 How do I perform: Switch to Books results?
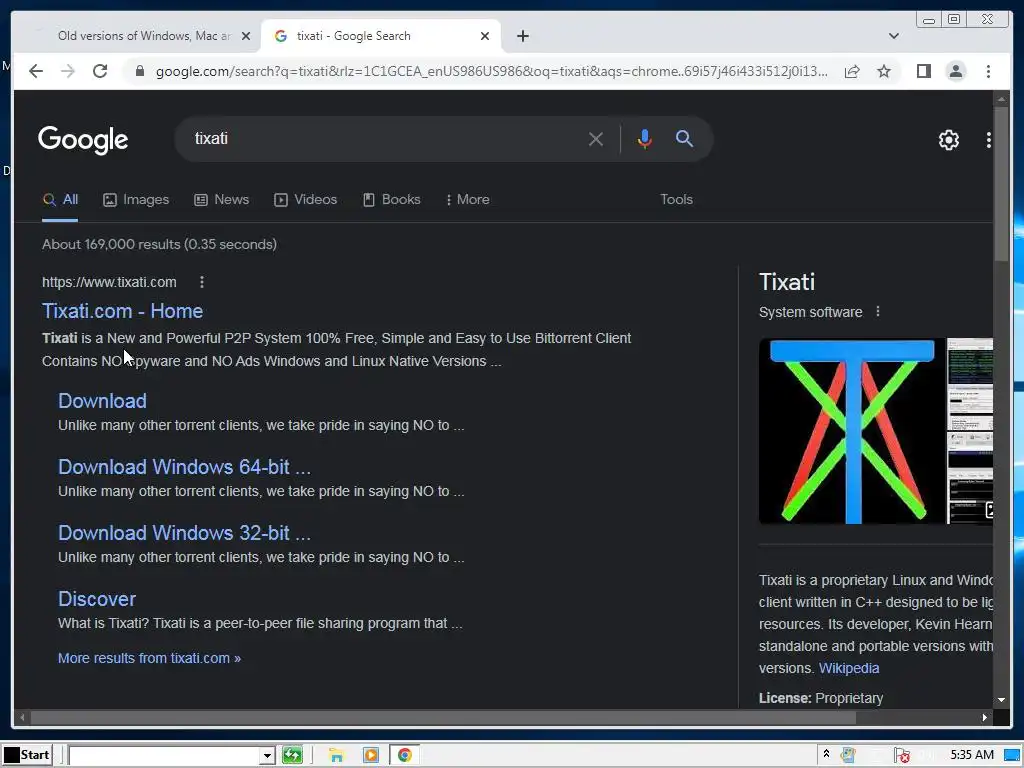pyautogui.click(x=391, y=200)
